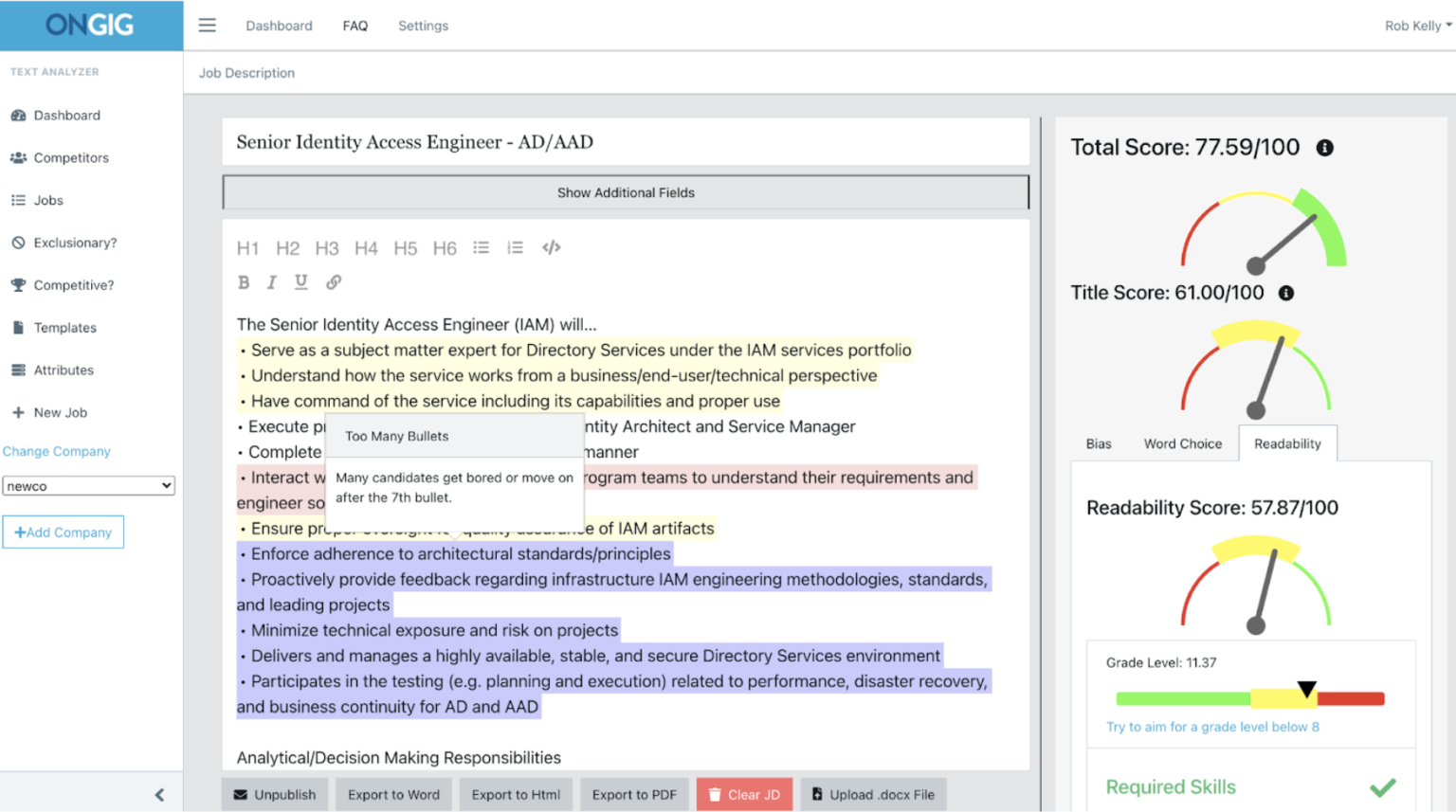The width and height of the screenshot is (1456, 812).
Task: Insert a bulleted list
Action: pyautogui.click(x=481, y=247)
